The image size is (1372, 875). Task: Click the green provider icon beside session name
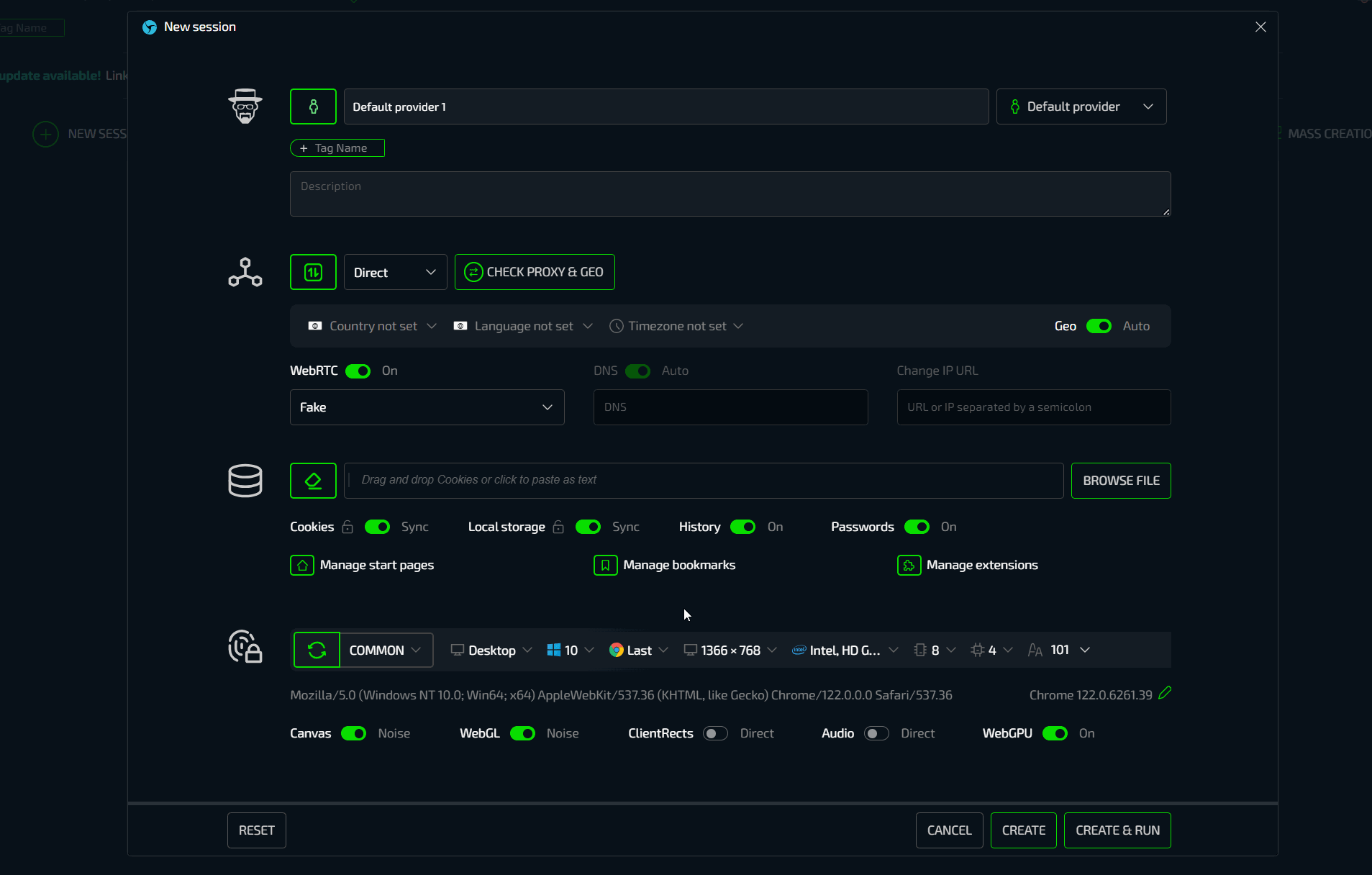313,106
